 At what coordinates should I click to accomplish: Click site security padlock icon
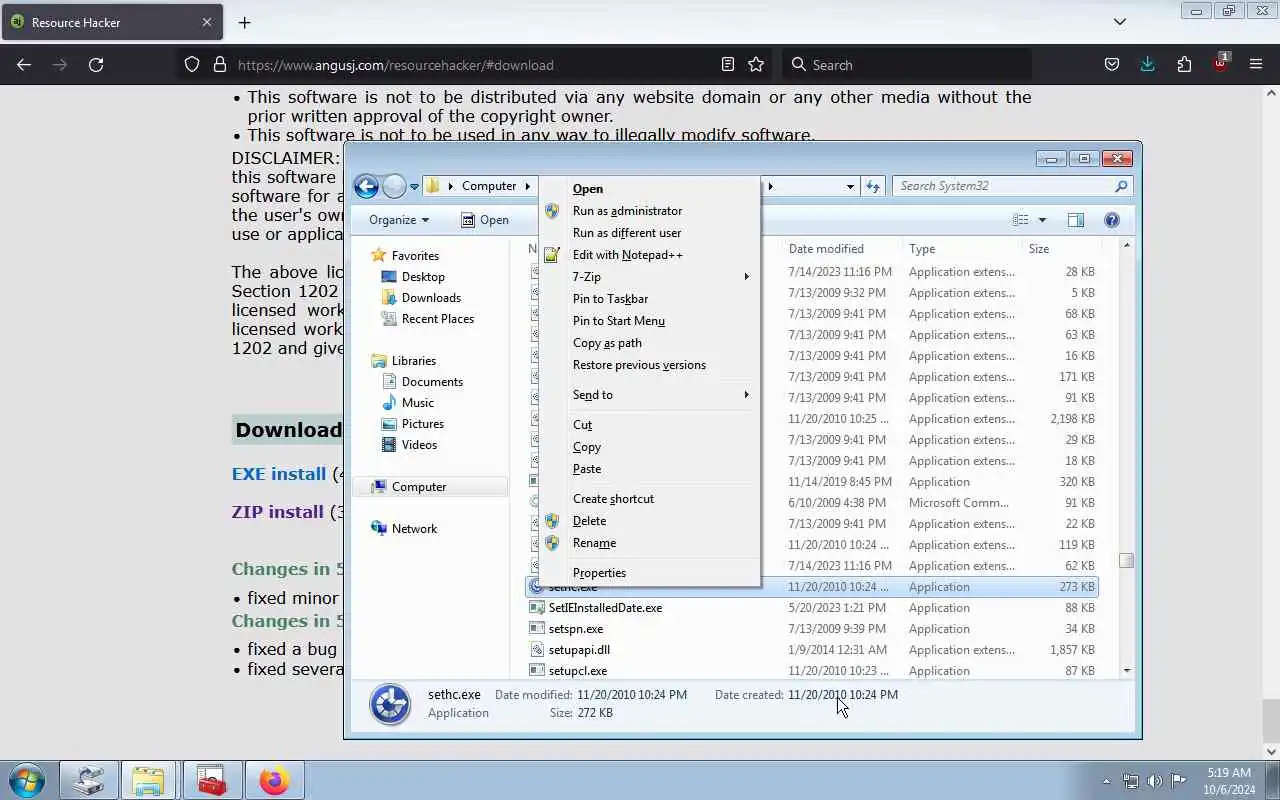point(220,64)
